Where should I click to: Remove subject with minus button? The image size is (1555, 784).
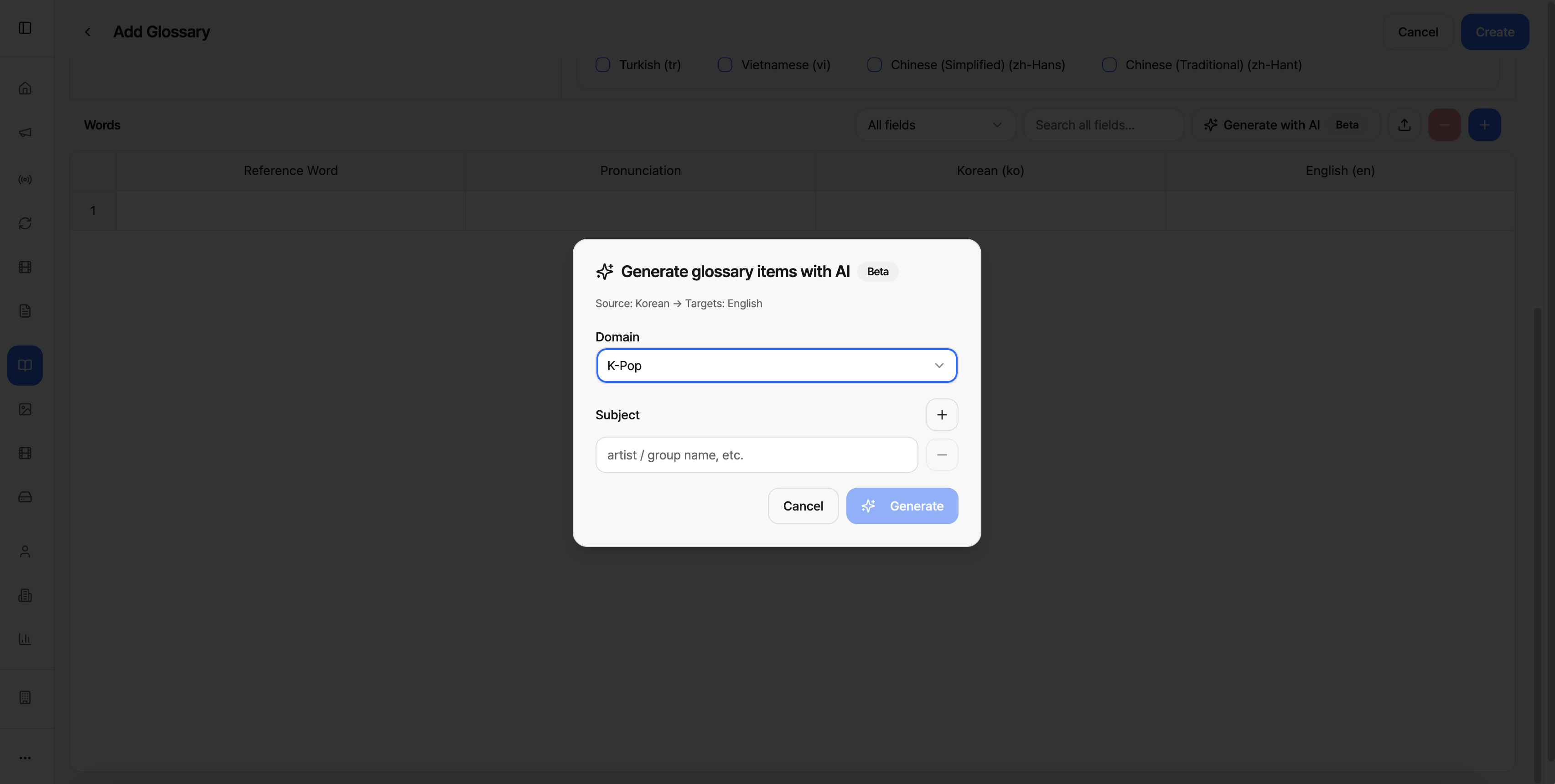pos(942,455)
